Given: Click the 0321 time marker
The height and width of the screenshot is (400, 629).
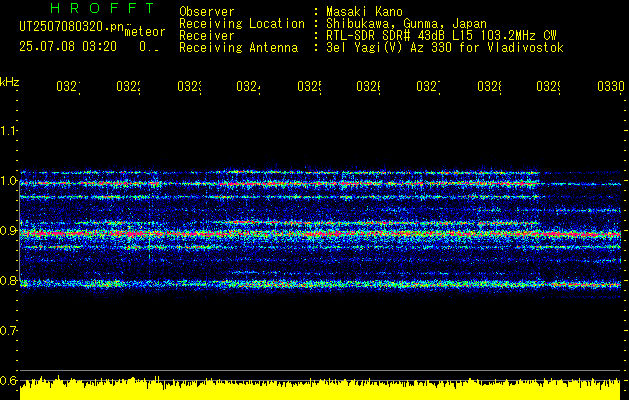Looking at the screenshot, I should (x=68, y=87).
